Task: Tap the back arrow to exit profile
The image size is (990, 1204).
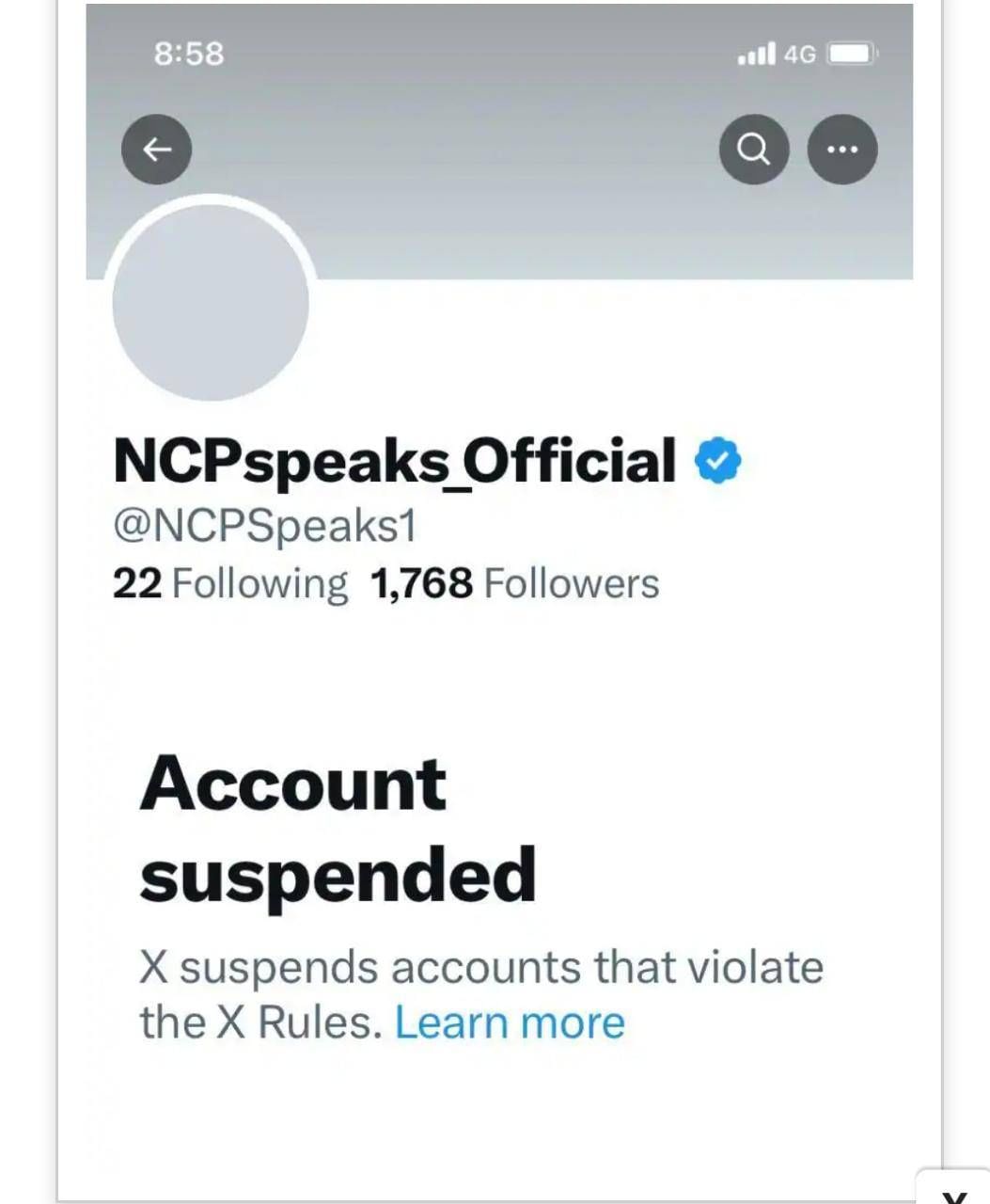Action: point(157,149)
